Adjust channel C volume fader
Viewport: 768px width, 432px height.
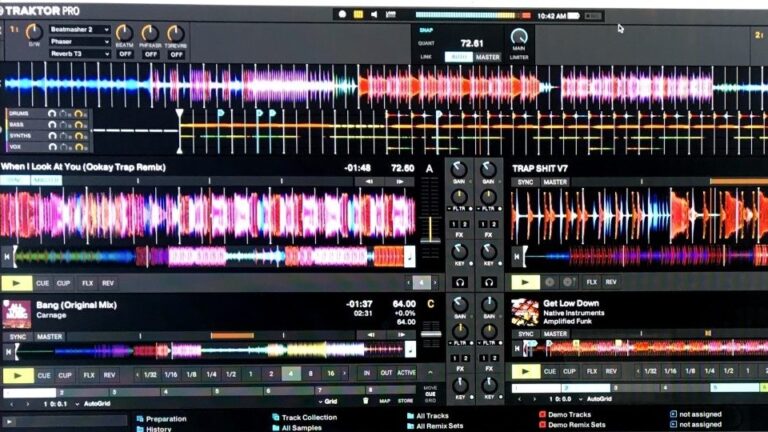tap(431, 334)
